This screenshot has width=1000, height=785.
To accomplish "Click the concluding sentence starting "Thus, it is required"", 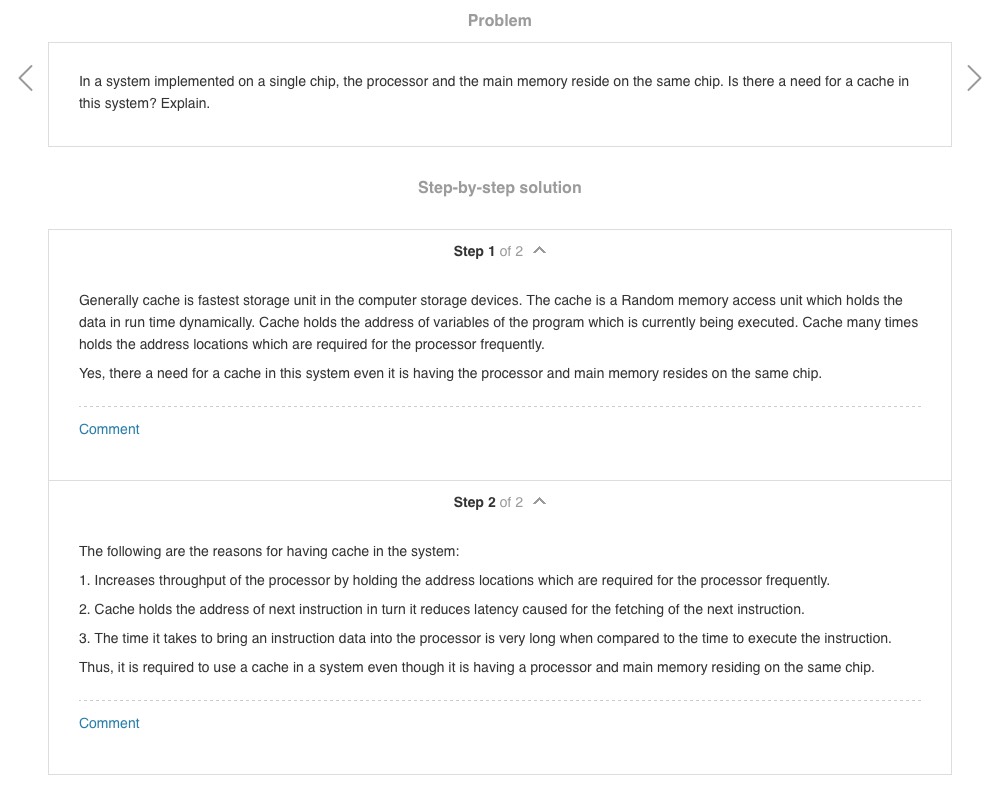I will pos(476,667).
